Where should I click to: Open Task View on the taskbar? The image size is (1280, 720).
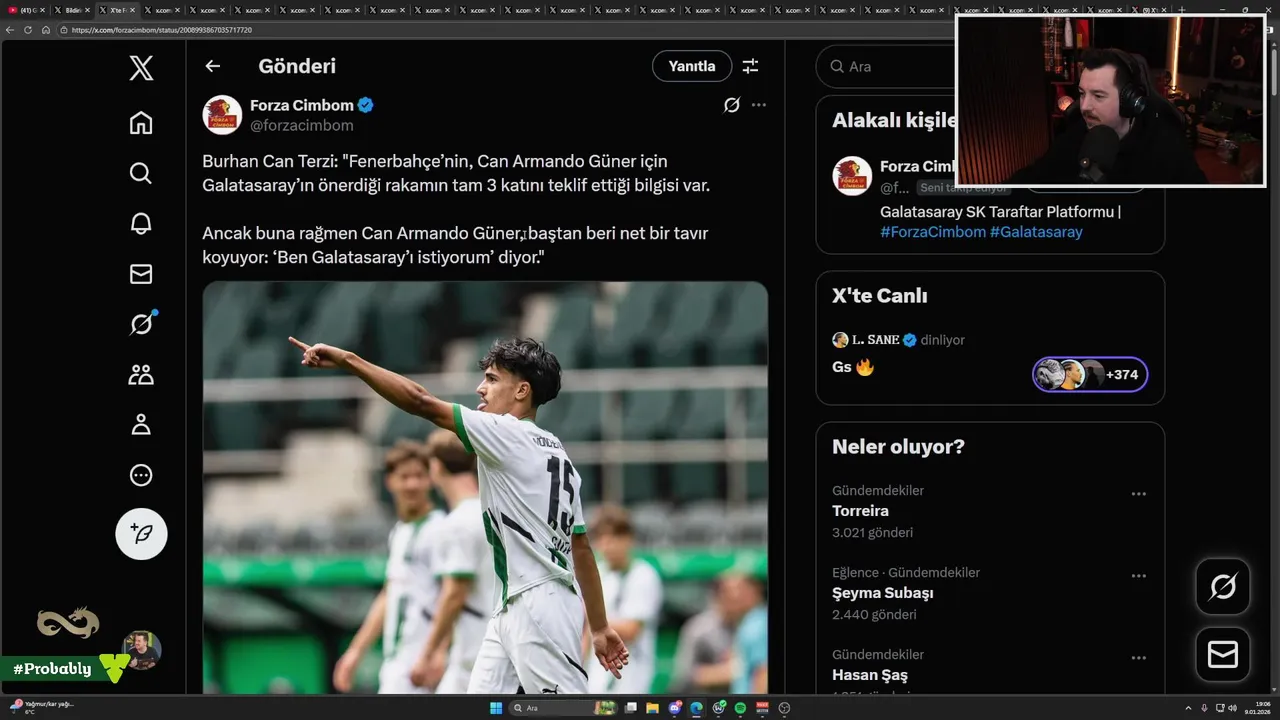[631, 708]
